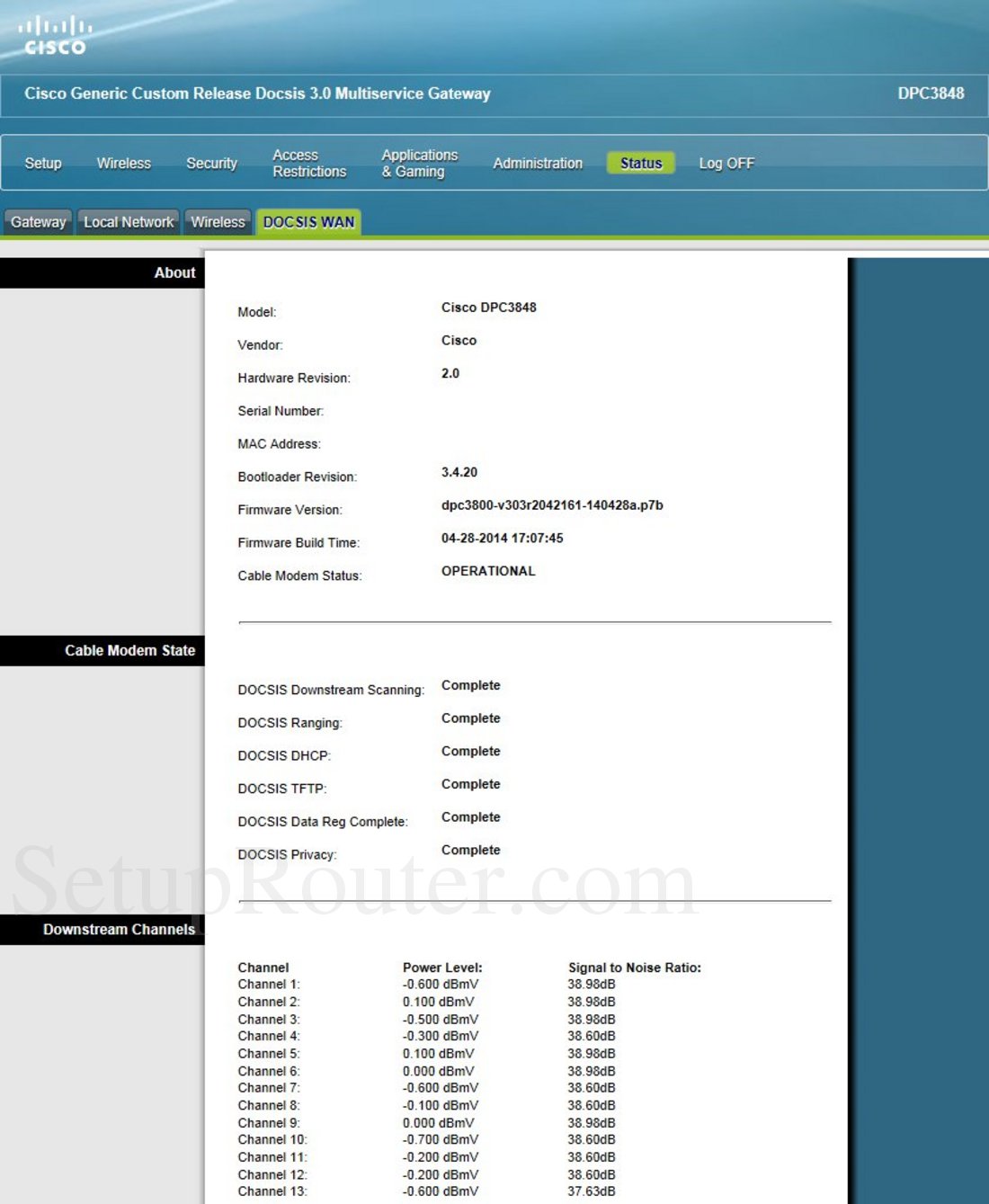Switch to the Local Network sub-tab

coord(129,222)
